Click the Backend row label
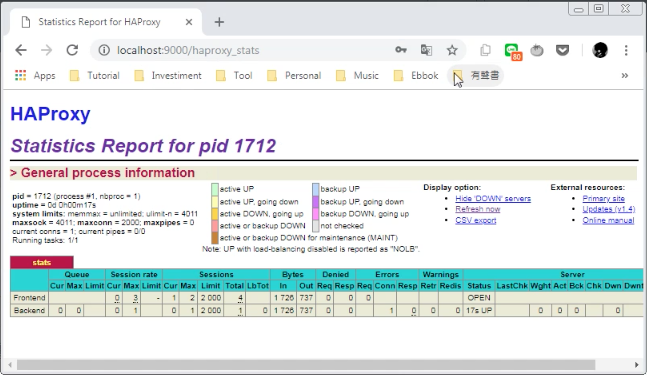The height and width of the screenshot is (375, 647). point(29,310)
